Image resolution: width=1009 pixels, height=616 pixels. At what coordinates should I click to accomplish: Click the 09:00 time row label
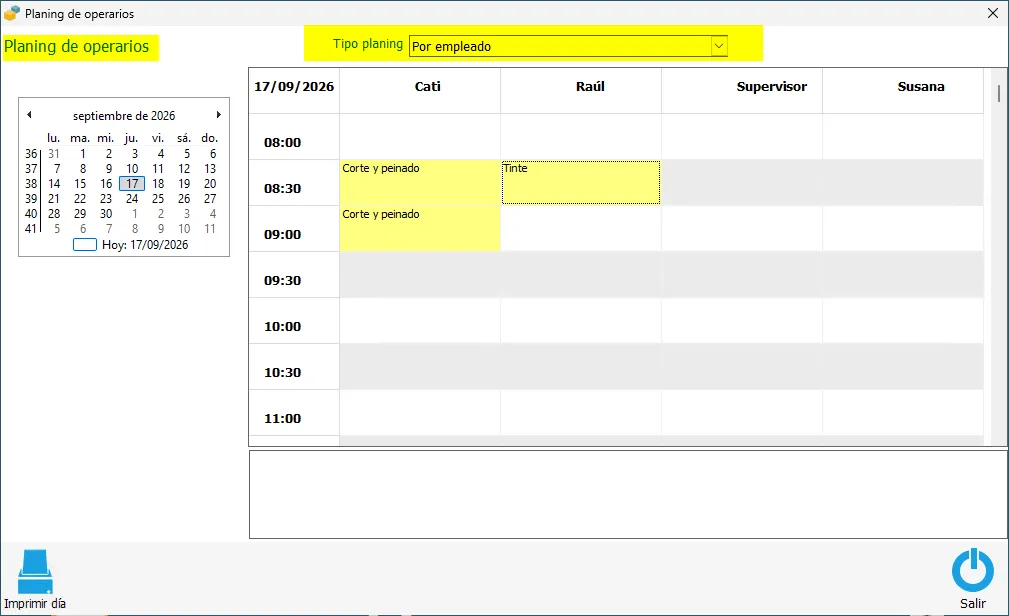tap(282, 234)
